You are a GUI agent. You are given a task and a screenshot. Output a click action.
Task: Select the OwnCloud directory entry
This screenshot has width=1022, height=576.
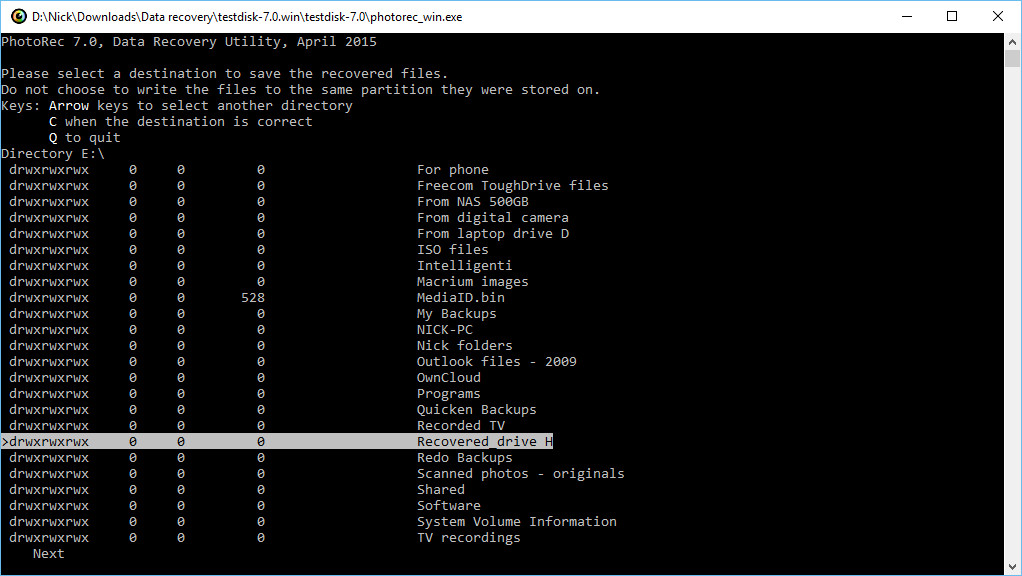pyautogui.click(x=448, y=378)
